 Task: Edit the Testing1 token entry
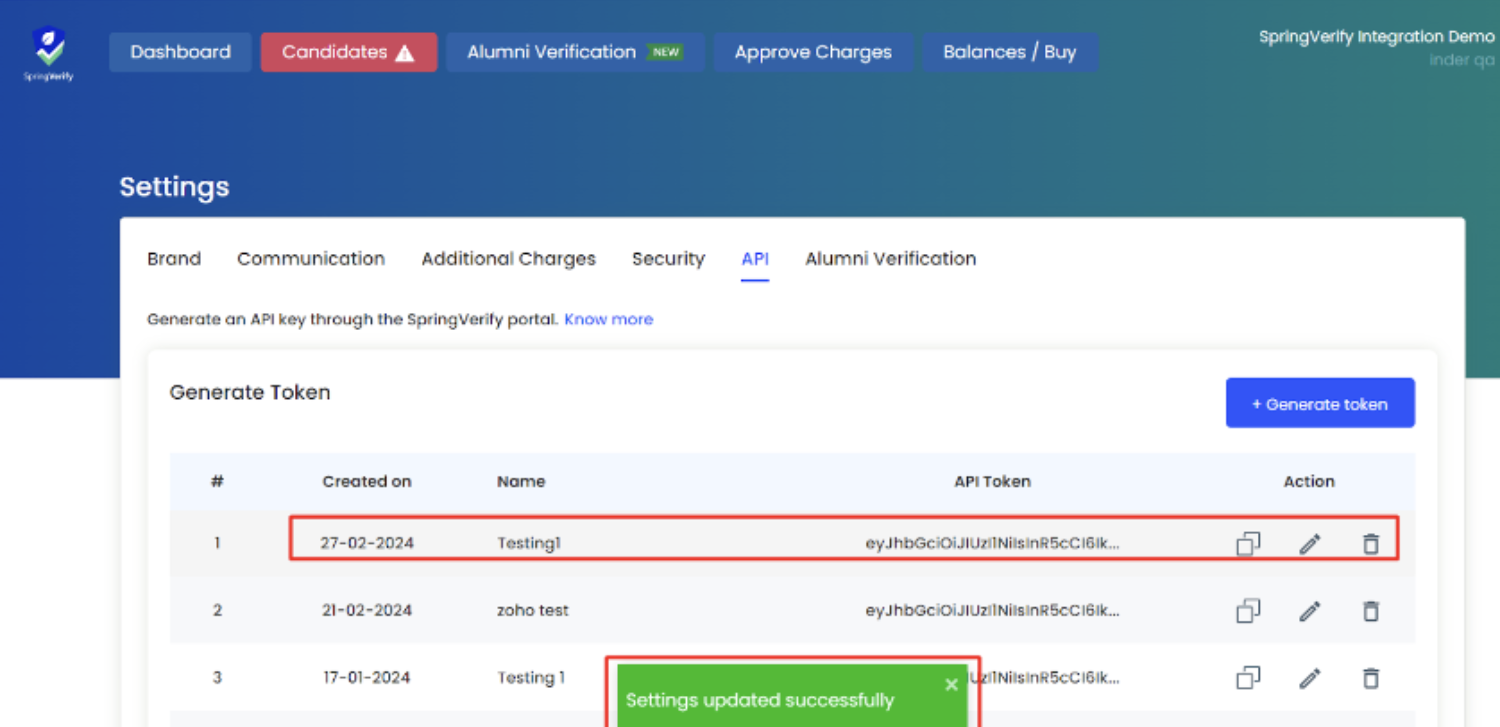[x=1309, y=543]
